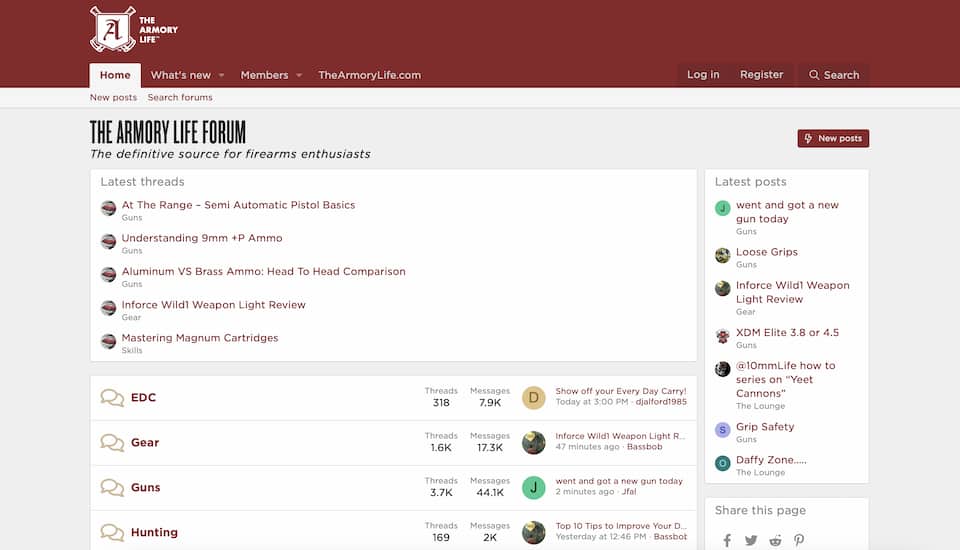The width and height of the screenshot is (960, 550).
Task: Click avatar beside @10mmLife Yeet Cannons post
Action: point(722,369)
